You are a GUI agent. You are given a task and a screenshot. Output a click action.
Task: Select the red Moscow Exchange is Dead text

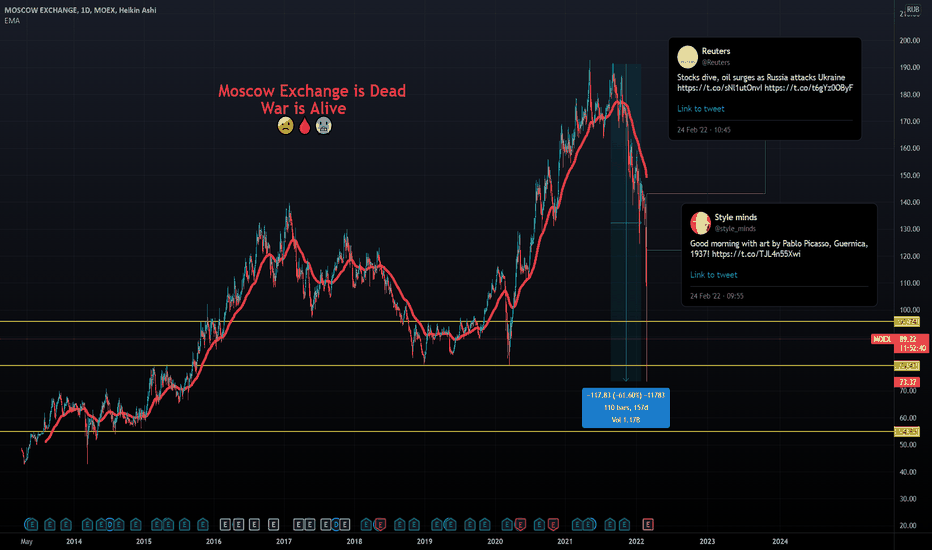click(312, 91)
